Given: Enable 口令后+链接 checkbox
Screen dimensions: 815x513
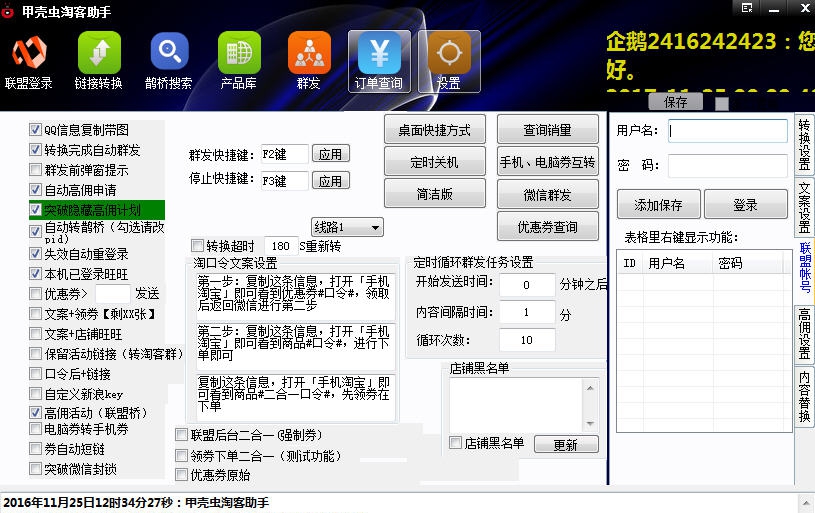Looking at the screenshot, I should point(35,374).
